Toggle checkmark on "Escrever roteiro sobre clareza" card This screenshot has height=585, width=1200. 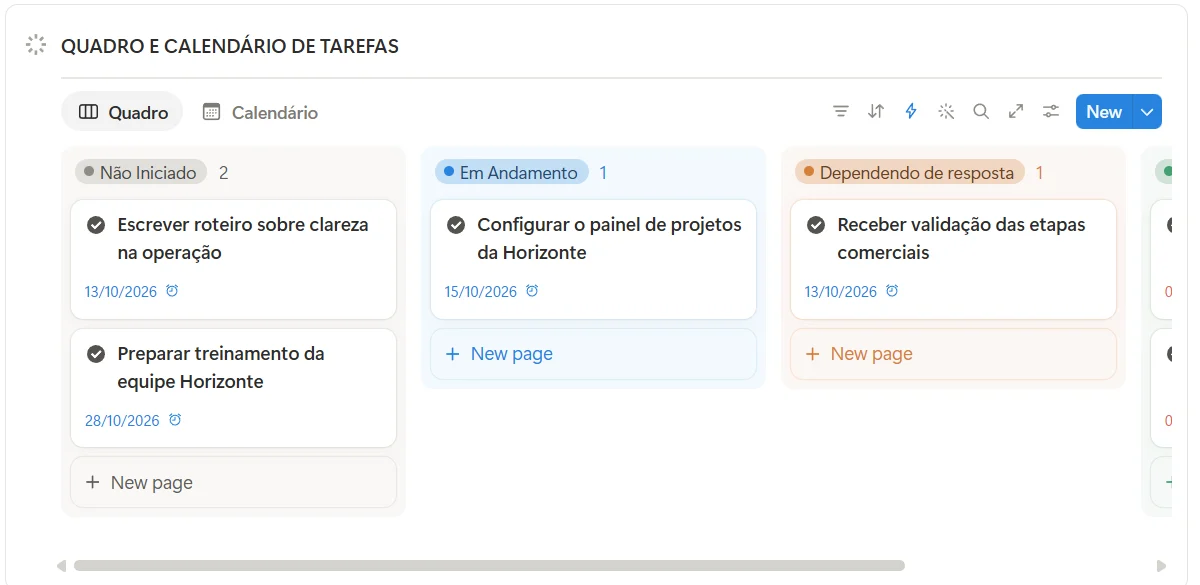96,225
